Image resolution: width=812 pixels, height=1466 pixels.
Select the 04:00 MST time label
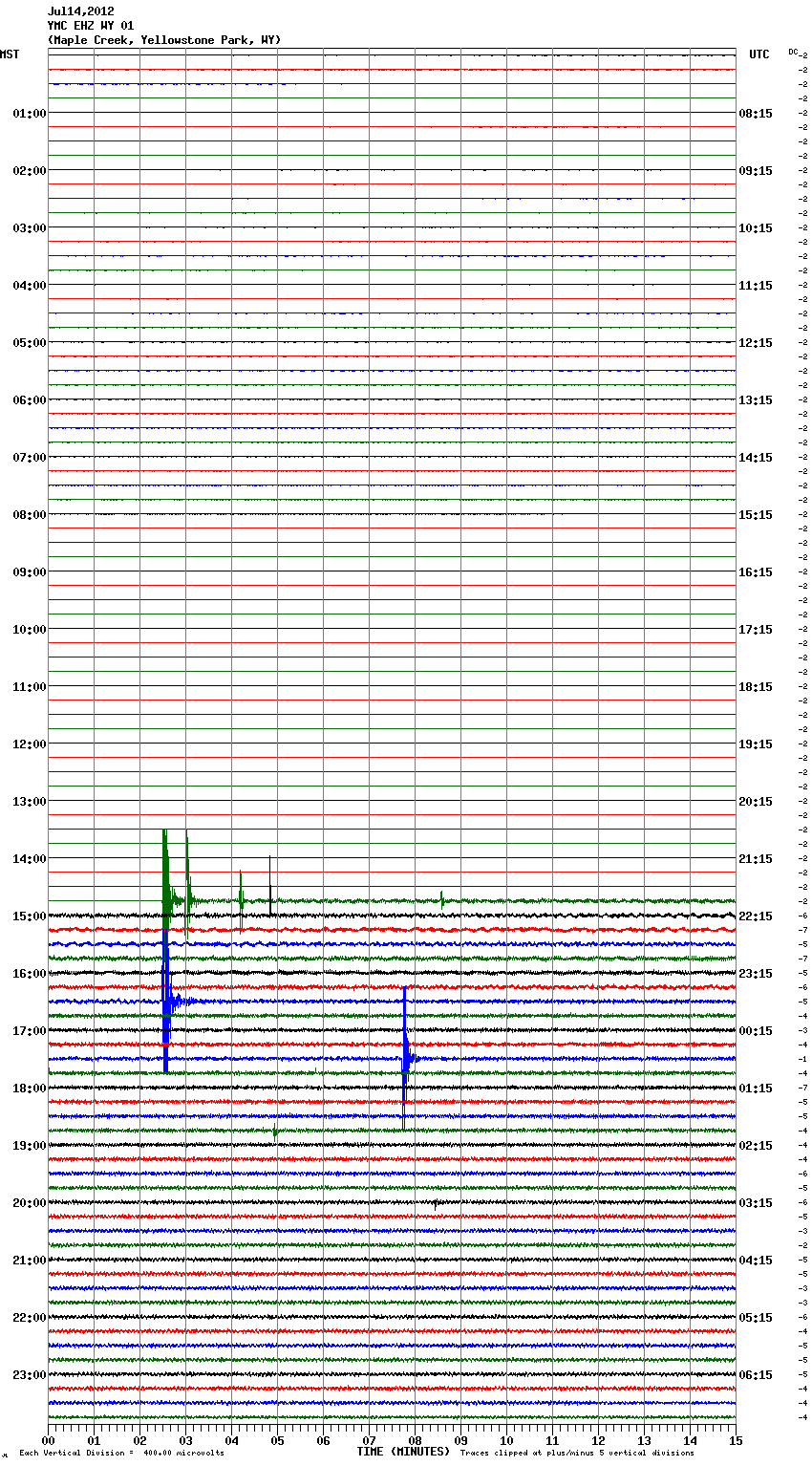pos(30,286)
